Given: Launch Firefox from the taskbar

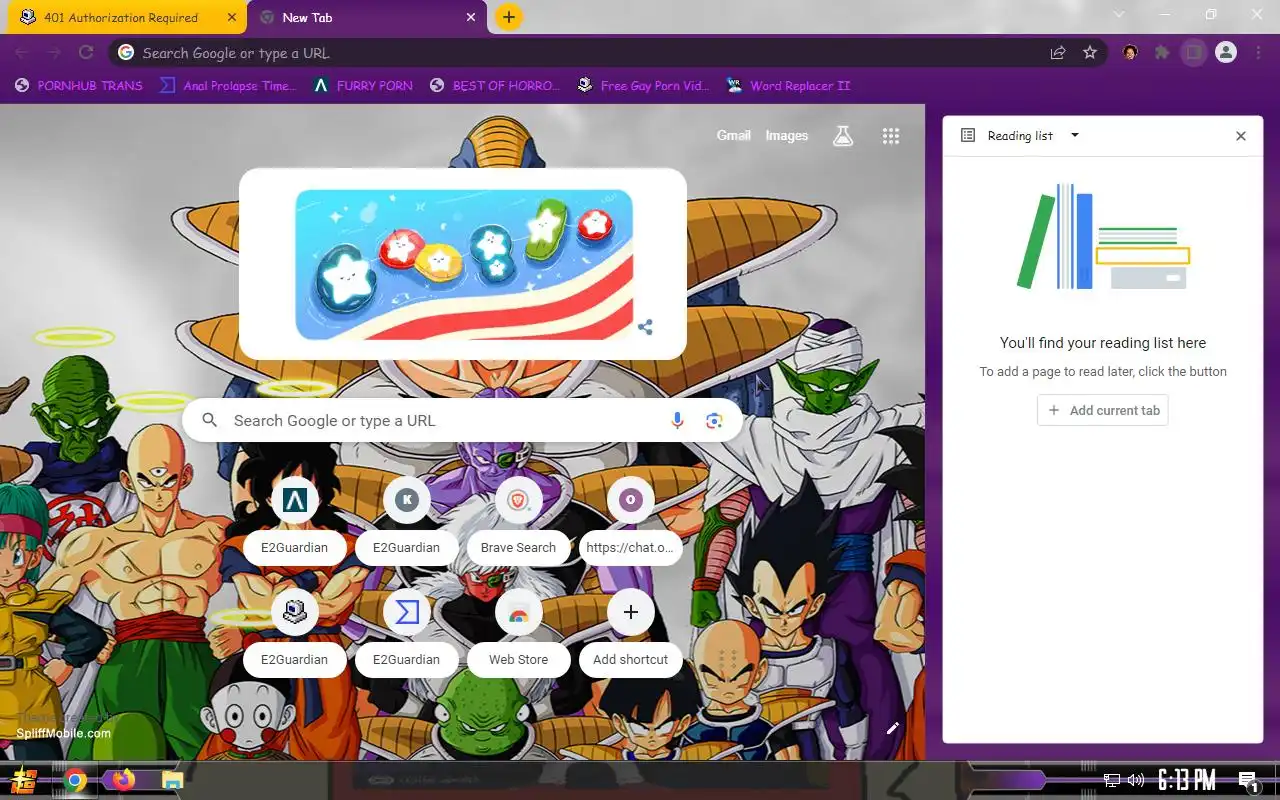Looking at the screenshot, I should tap(123, 780).
